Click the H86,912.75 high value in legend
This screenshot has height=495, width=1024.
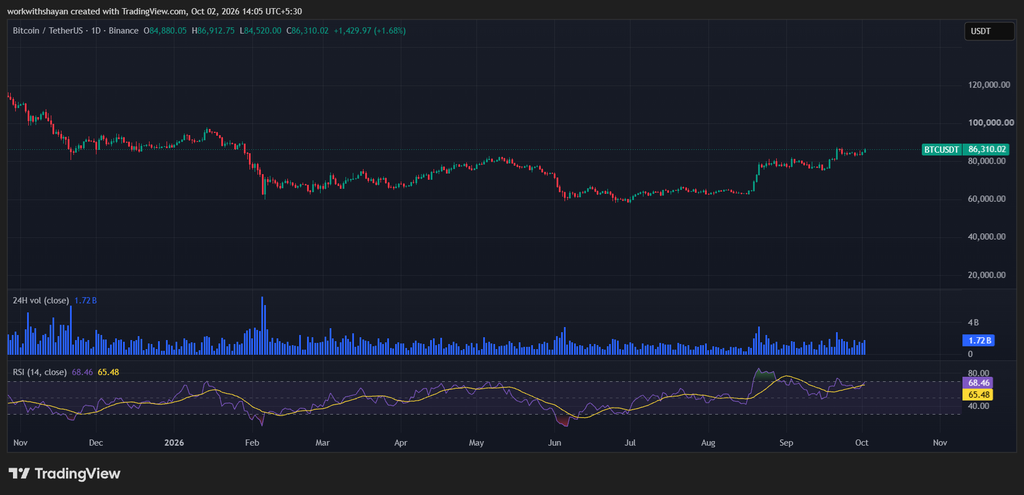214,30
